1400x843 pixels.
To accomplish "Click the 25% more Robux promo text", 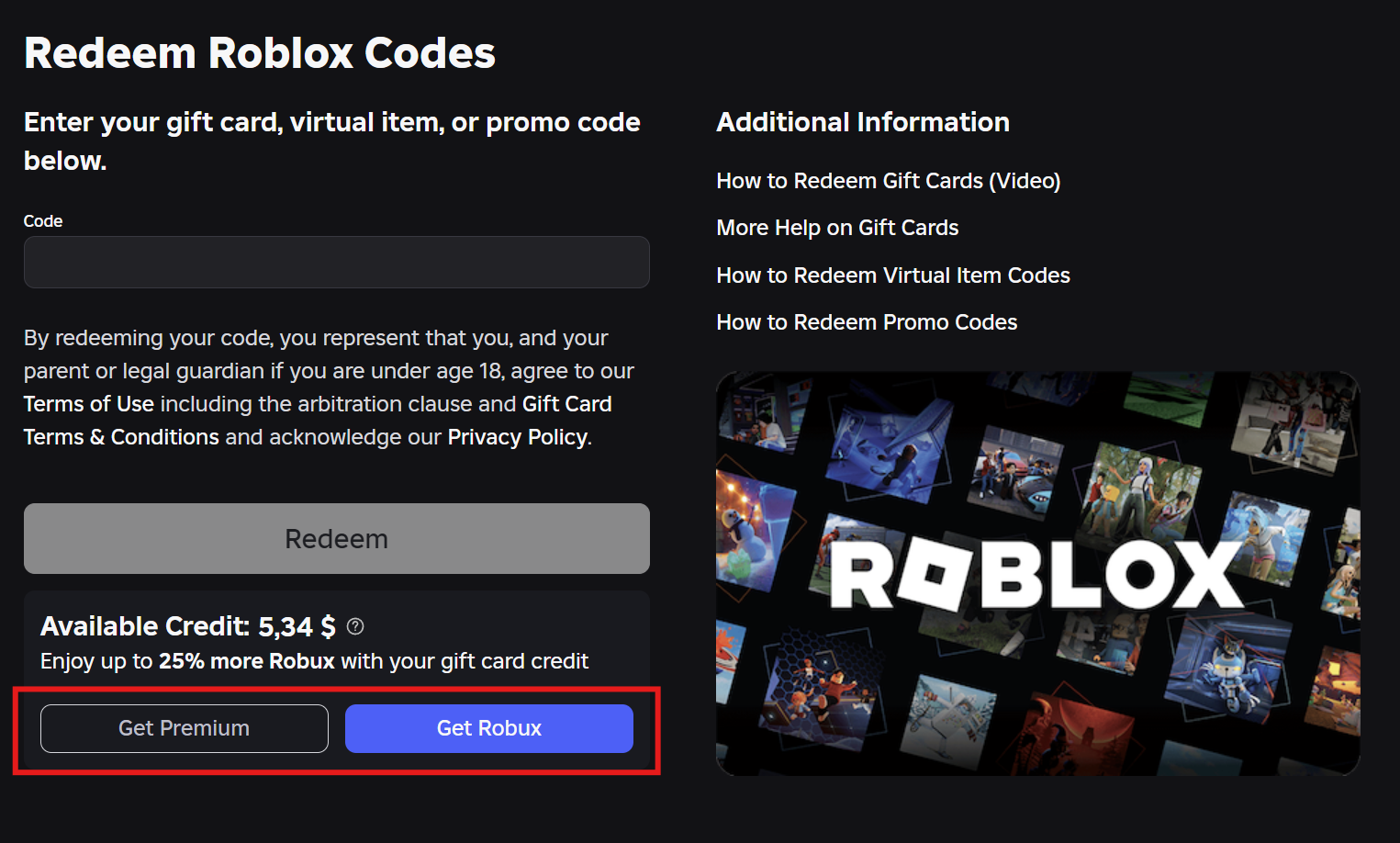I will [x=246, y=661].
